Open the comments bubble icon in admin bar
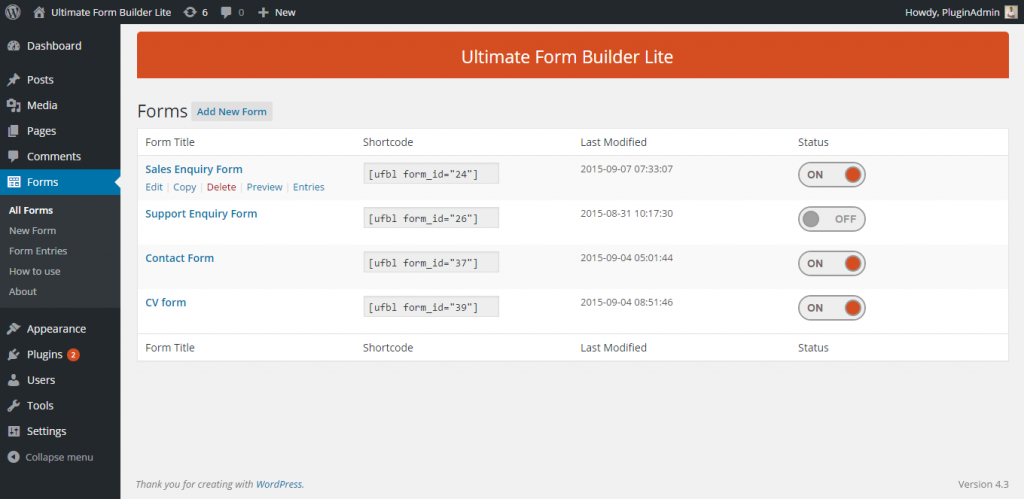Image resolution: width=1024 pixels, height=499 pixels. [x=227, y=12]
